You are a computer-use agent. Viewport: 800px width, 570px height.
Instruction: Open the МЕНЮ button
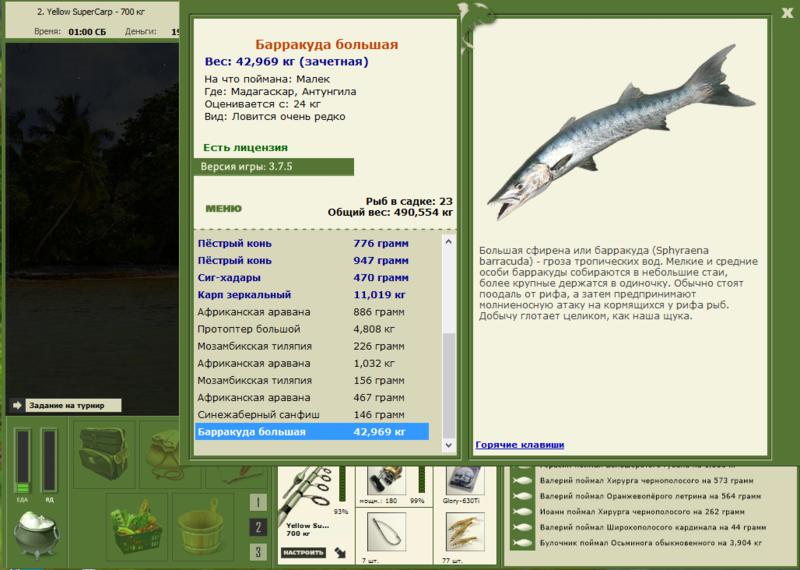click(x=223, y=209)
